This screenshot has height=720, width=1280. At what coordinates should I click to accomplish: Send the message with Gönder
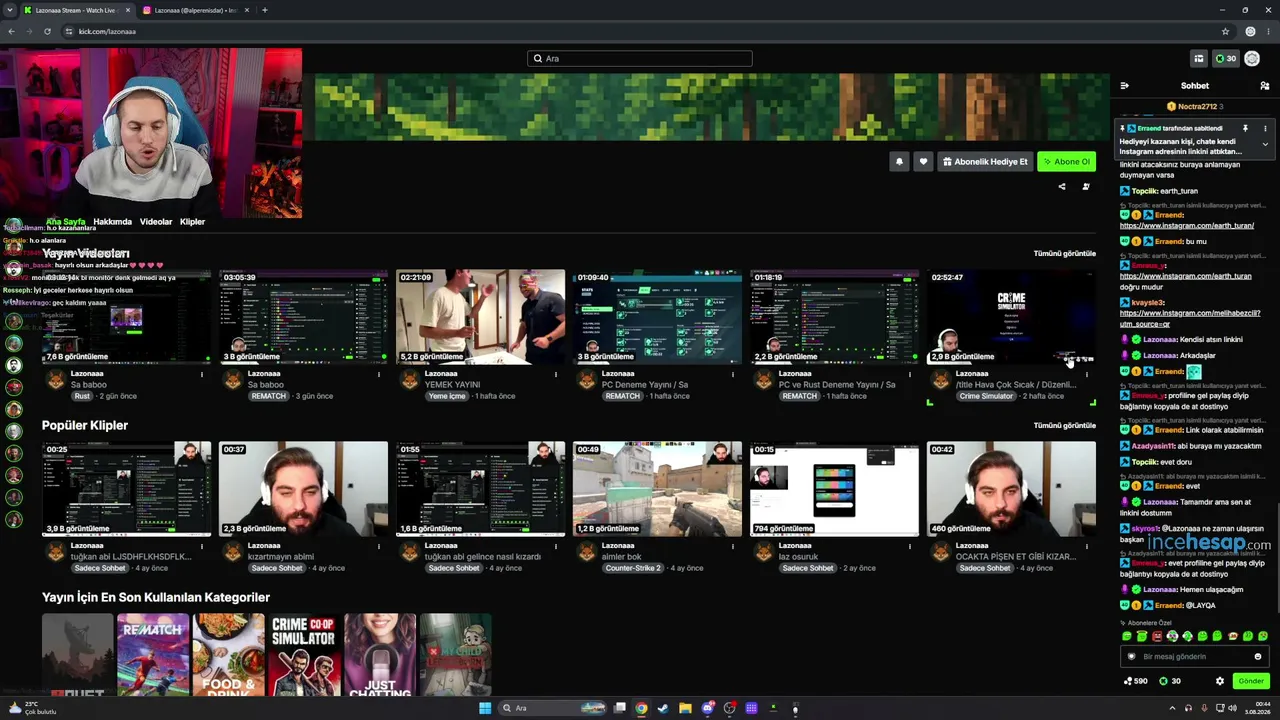1251,681
